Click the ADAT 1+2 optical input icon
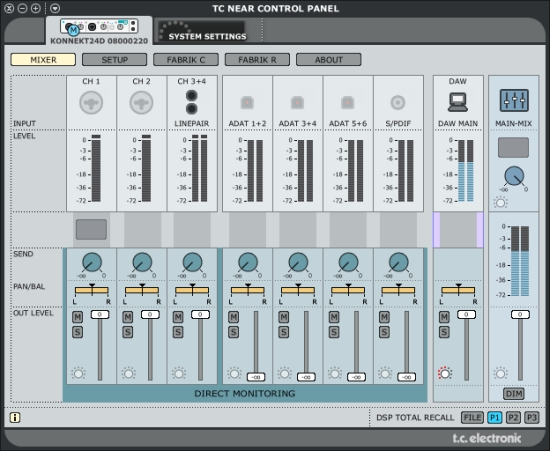The width and height of the screenshot is (550, 451). [x=247, y=103]
